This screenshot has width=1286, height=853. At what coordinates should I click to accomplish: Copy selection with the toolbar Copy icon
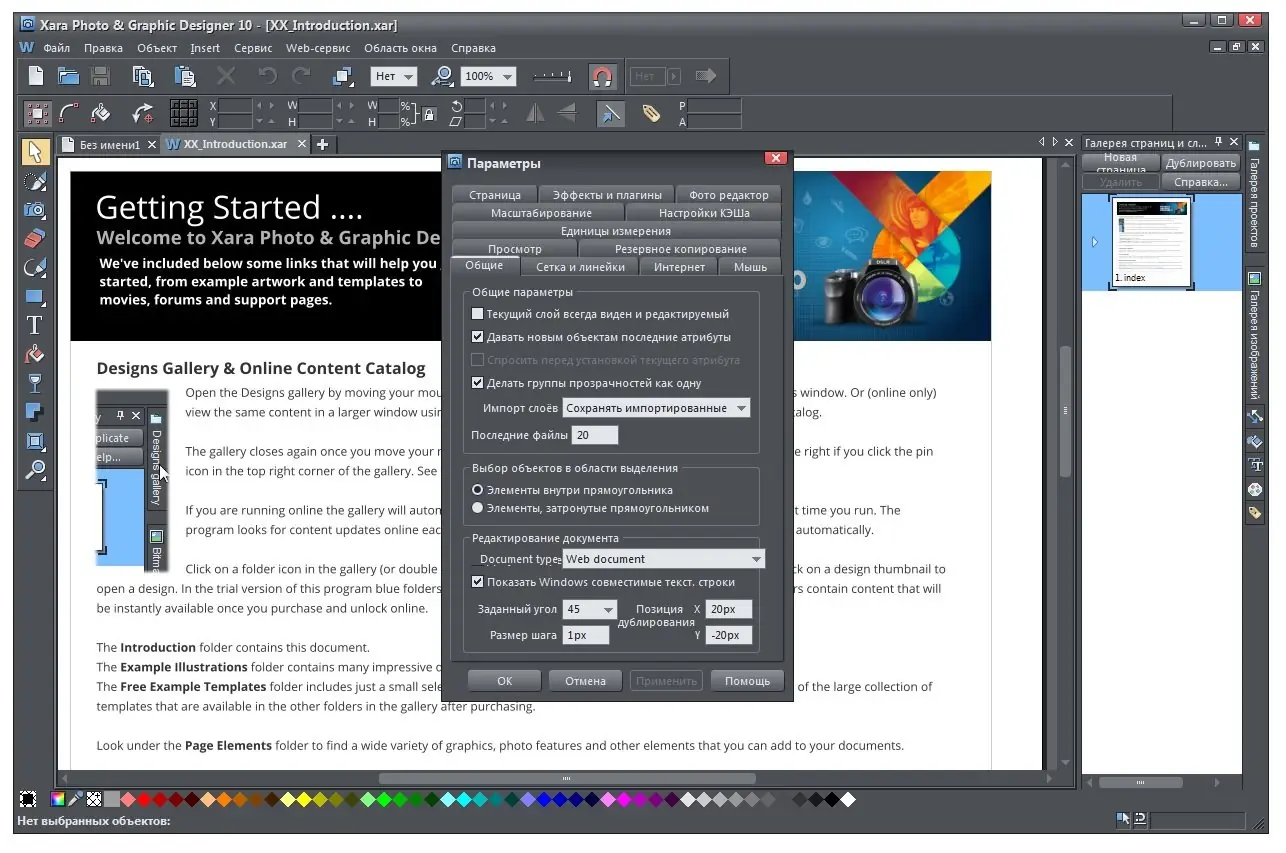click(x=143, y=76)
